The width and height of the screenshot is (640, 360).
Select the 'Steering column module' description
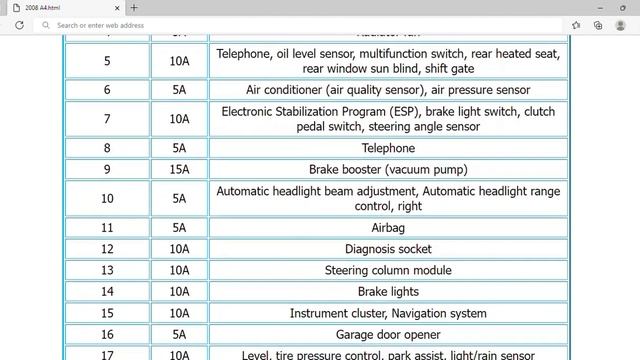click(388, 270)
